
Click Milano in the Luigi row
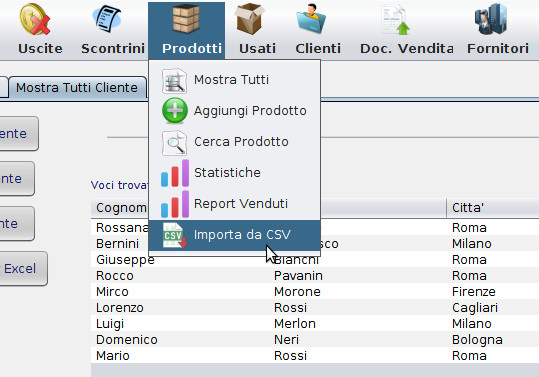472,324
